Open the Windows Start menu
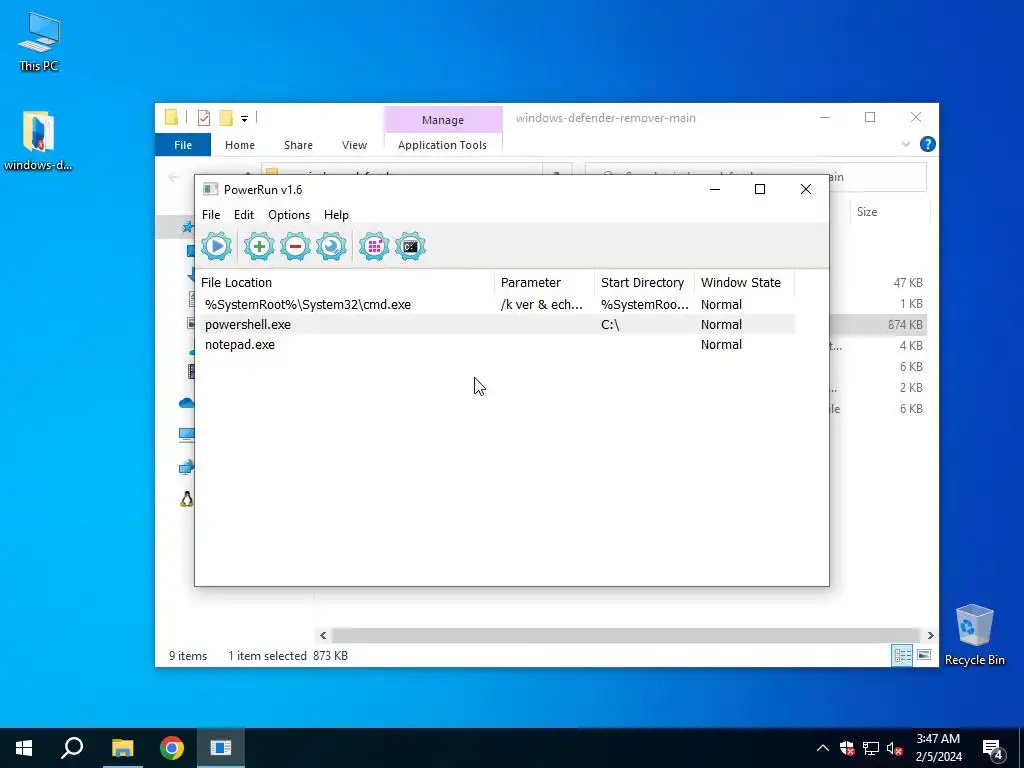Screen dimensions: 1024x768 click(x=24, y=748)
